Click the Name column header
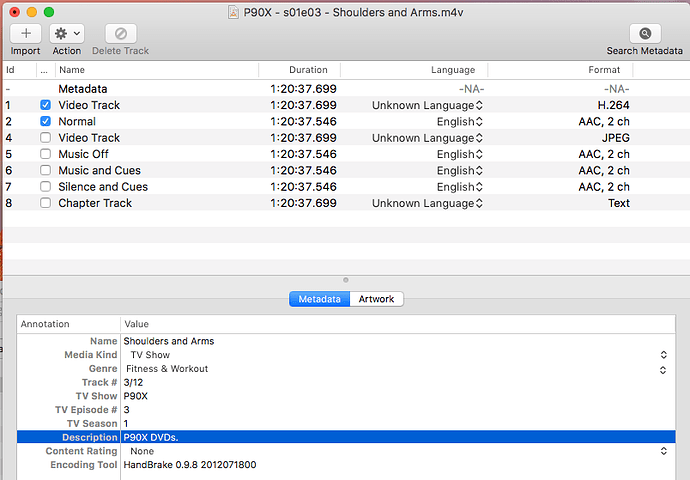The height and width of the screenshot is (480, 690). 157,70
